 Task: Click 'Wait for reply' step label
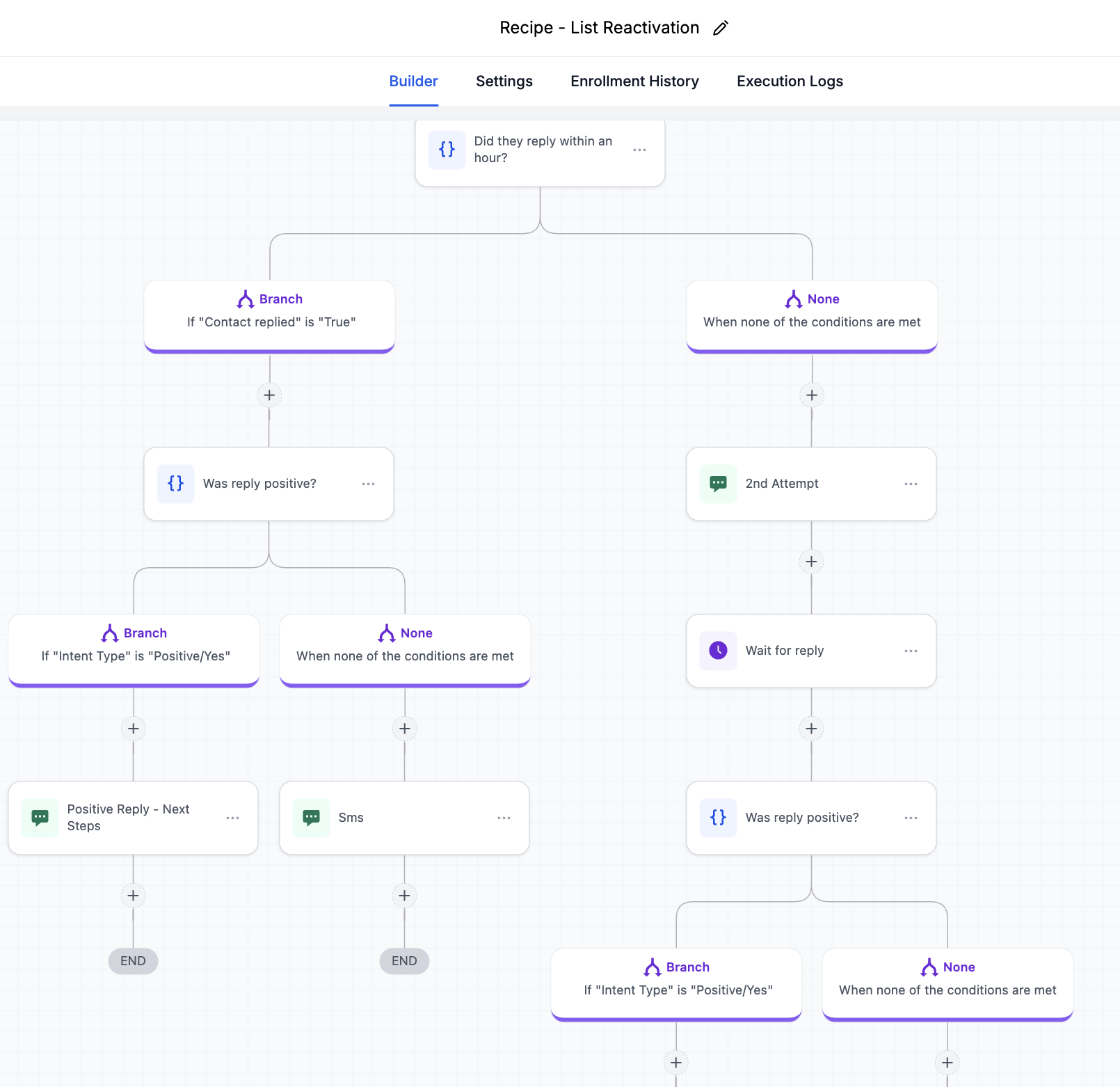coord(785,651)
